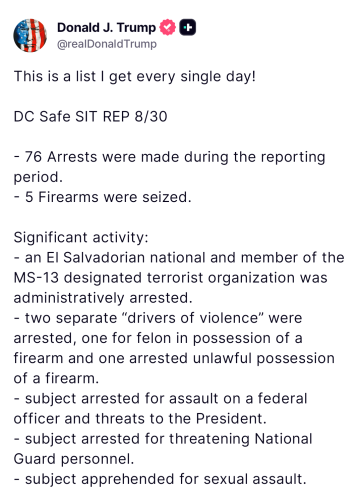Click the red verified checkmark badge
362x500 pixels.
click(167, 28)
